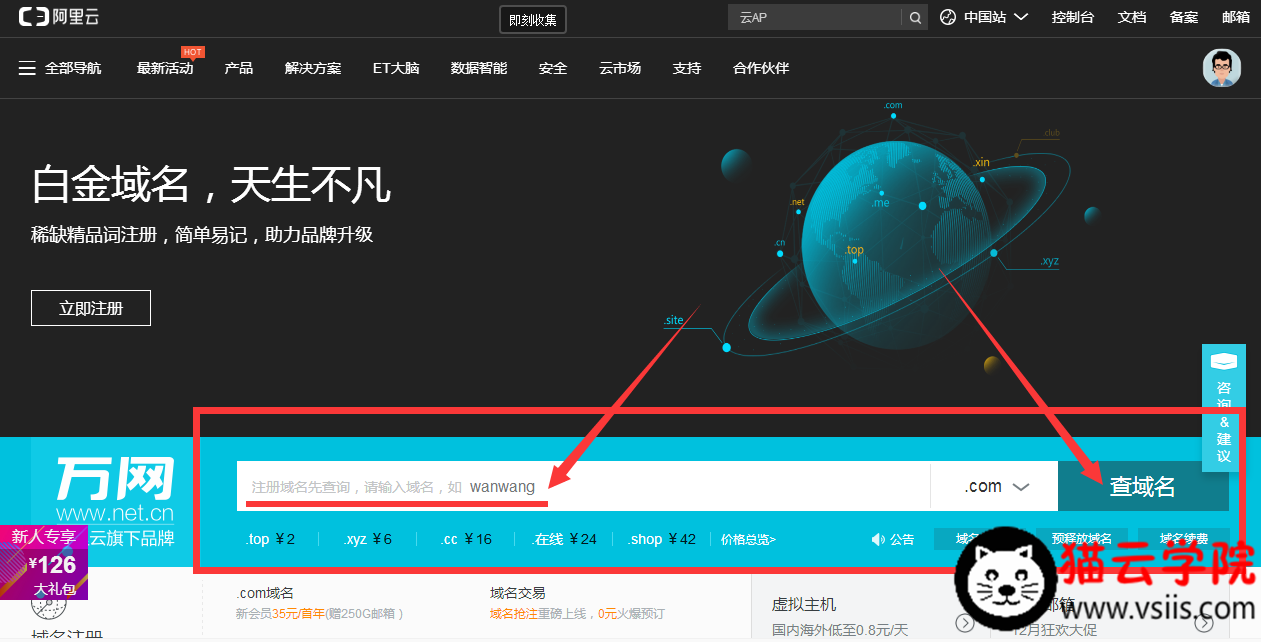Image resolution: width=1261 pixels, height=642 pixels.
Task: Open the 安全 menu
Action: 553,68
